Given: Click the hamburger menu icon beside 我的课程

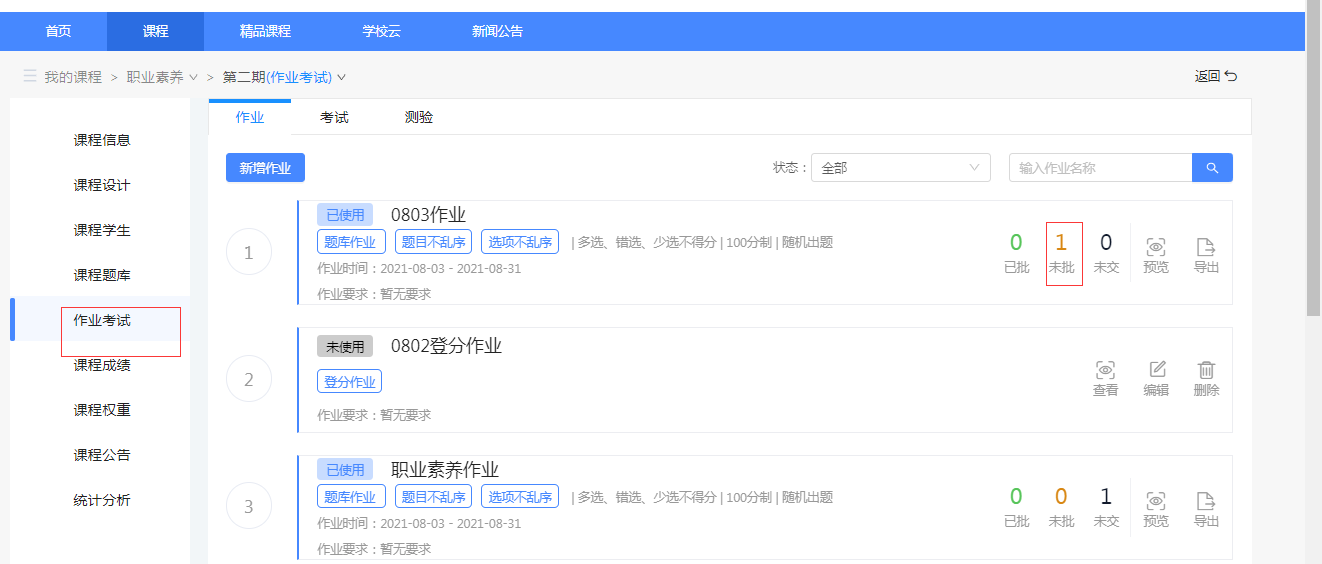Looking at the screenshot, I should 30,76.
